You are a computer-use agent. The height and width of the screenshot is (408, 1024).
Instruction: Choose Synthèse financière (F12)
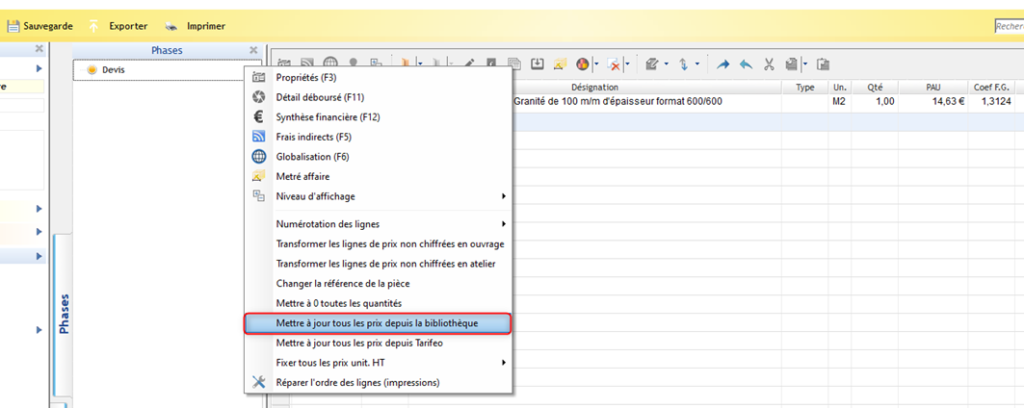[x=327, y=117]
